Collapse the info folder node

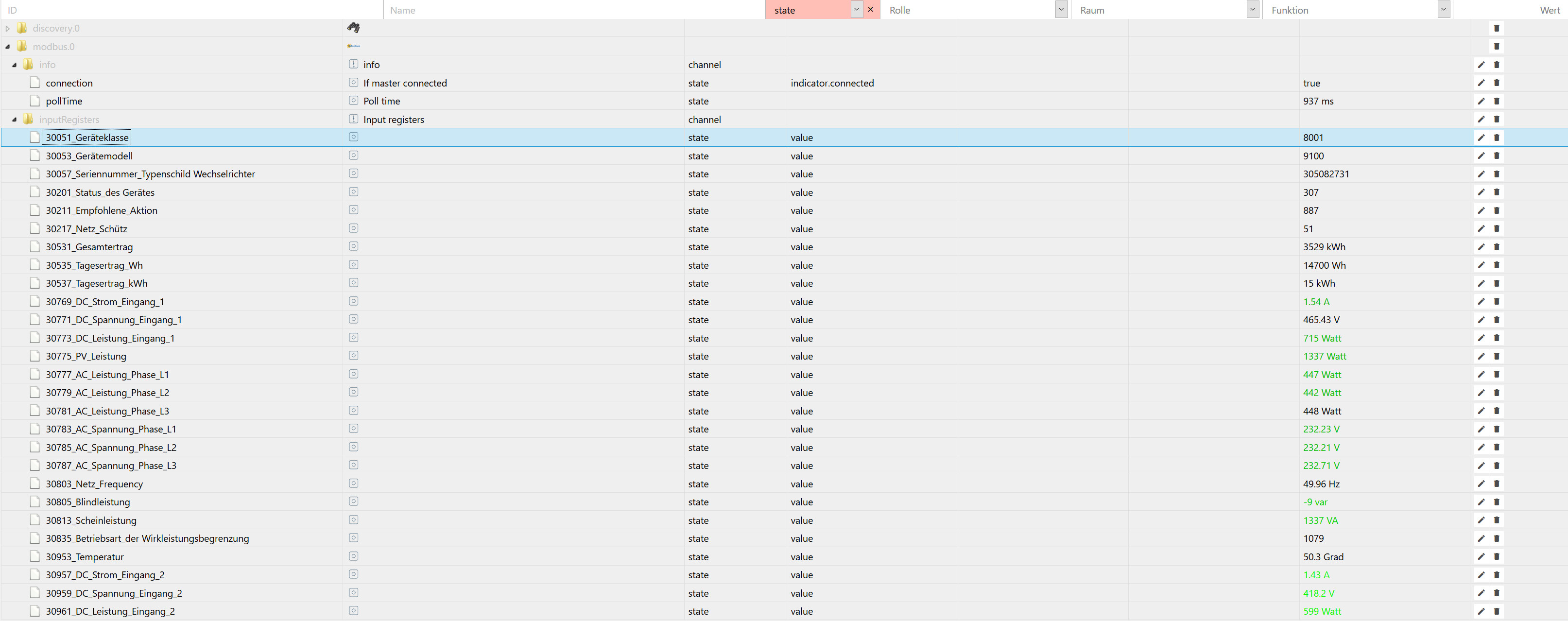tap(14, 65)
